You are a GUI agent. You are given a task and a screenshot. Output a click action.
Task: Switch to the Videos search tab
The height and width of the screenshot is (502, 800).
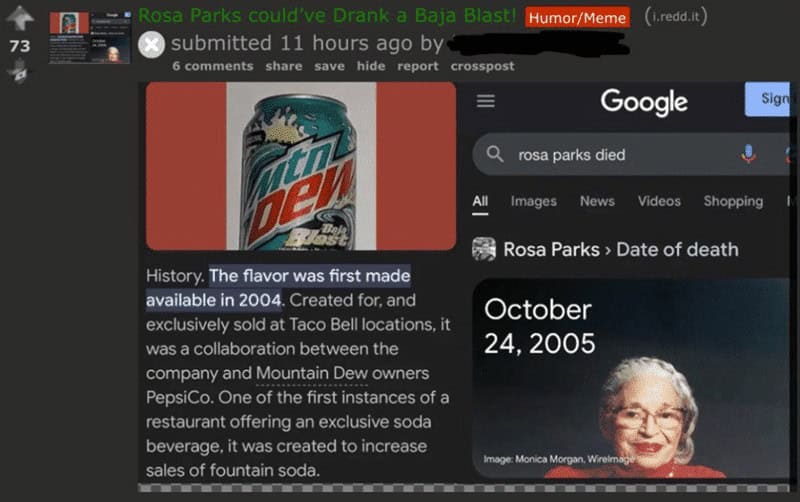click(659, 201)
